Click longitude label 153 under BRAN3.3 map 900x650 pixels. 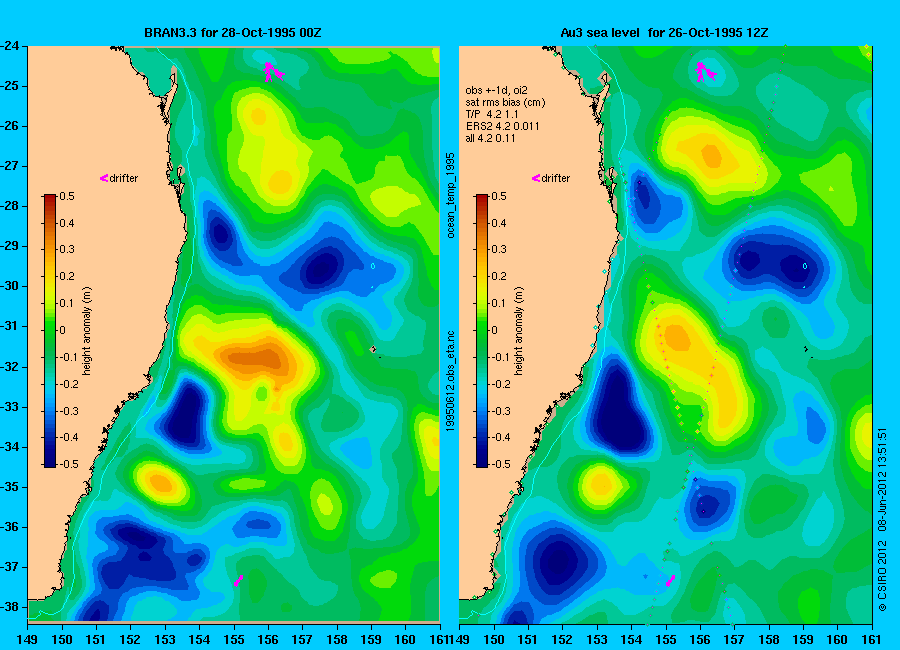[165, 640]
